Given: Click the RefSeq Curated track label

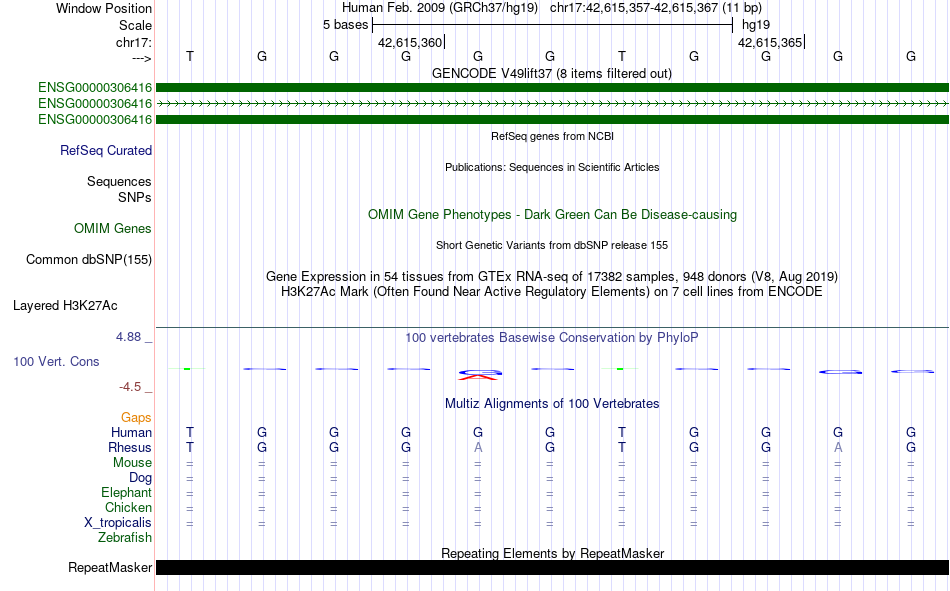Looking at the screenshot, I should point(105,150).
